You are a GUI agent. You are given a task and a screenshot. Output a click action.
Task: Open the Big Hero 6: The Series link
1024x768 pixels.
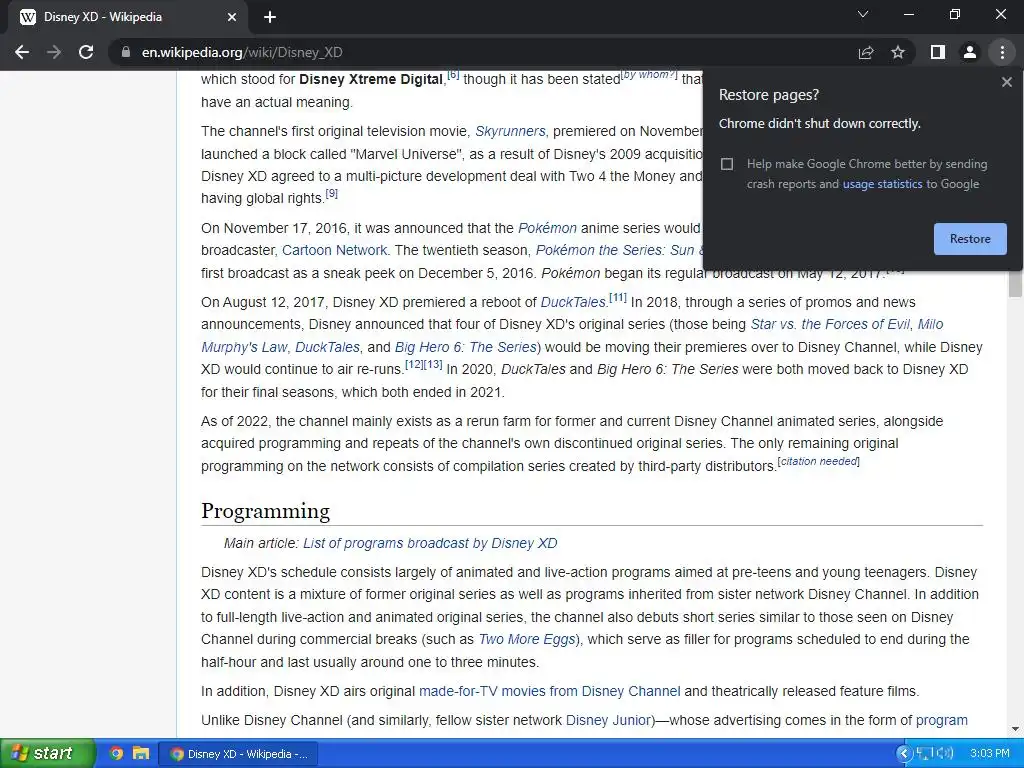tap(466, 347)
